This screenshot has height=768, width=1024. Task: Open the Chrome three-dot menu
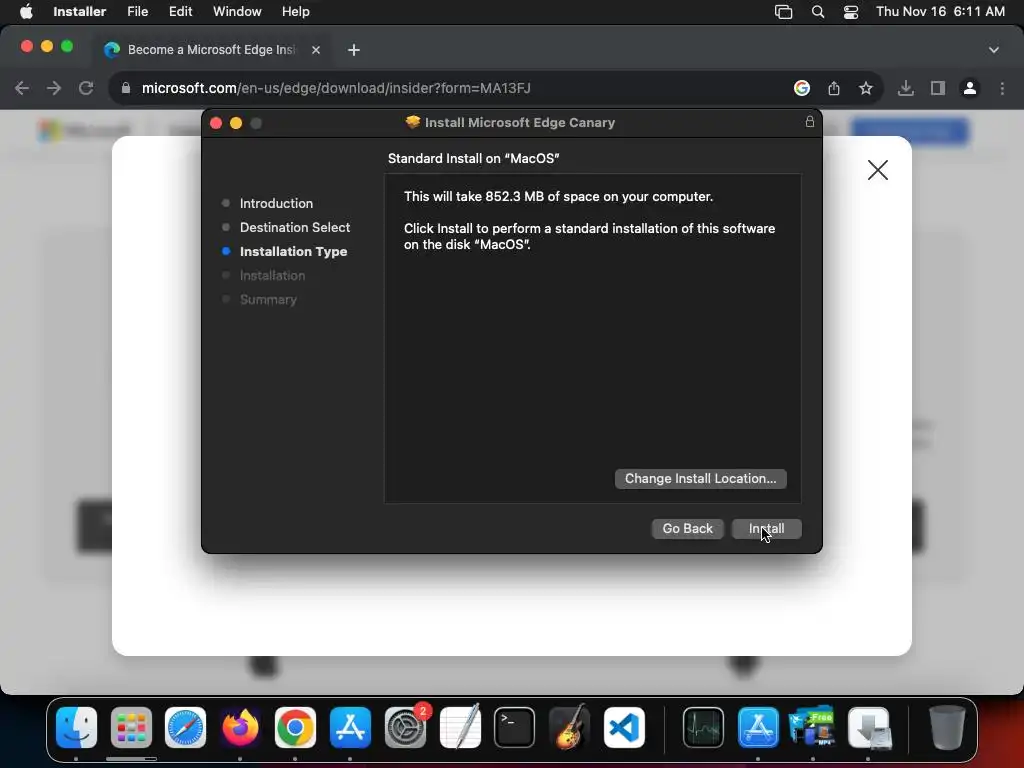(x=1002, y=88)
